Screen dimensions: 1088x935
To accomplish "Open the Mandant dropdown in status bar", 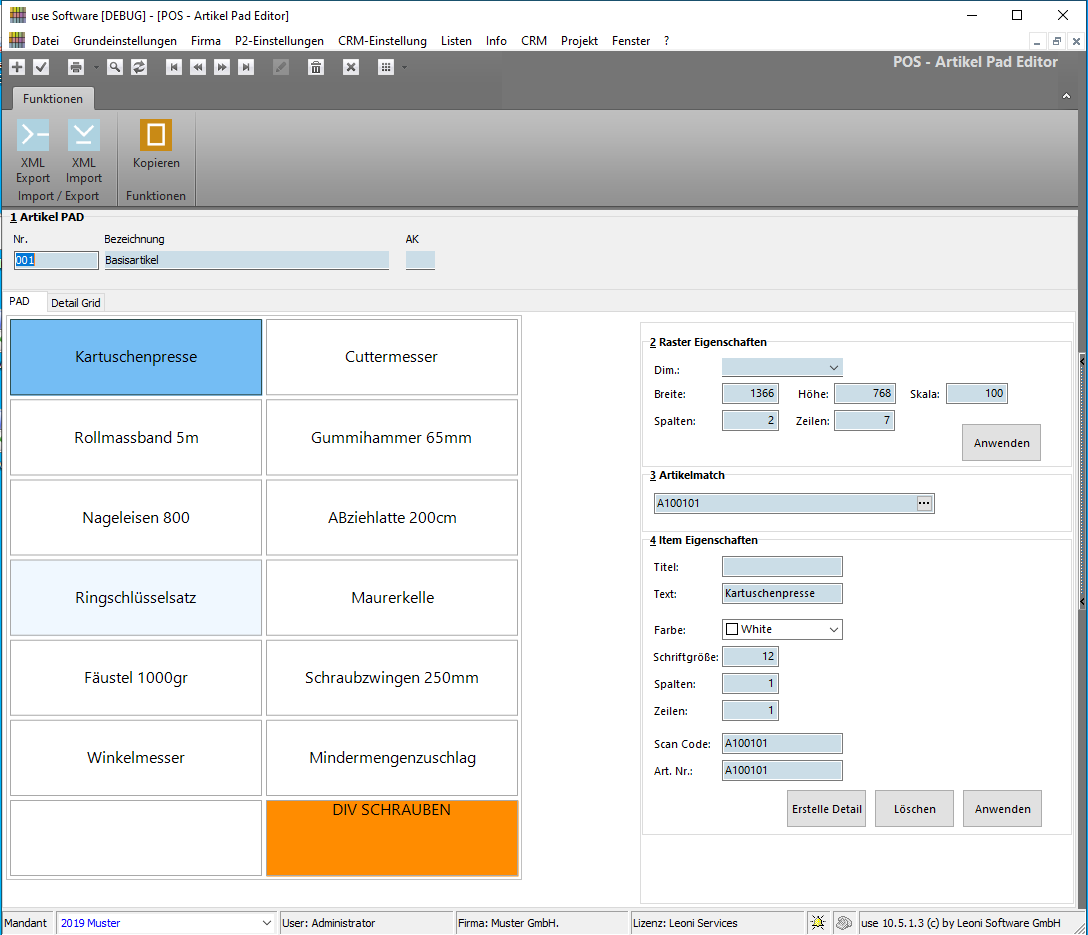I will 266,923.
